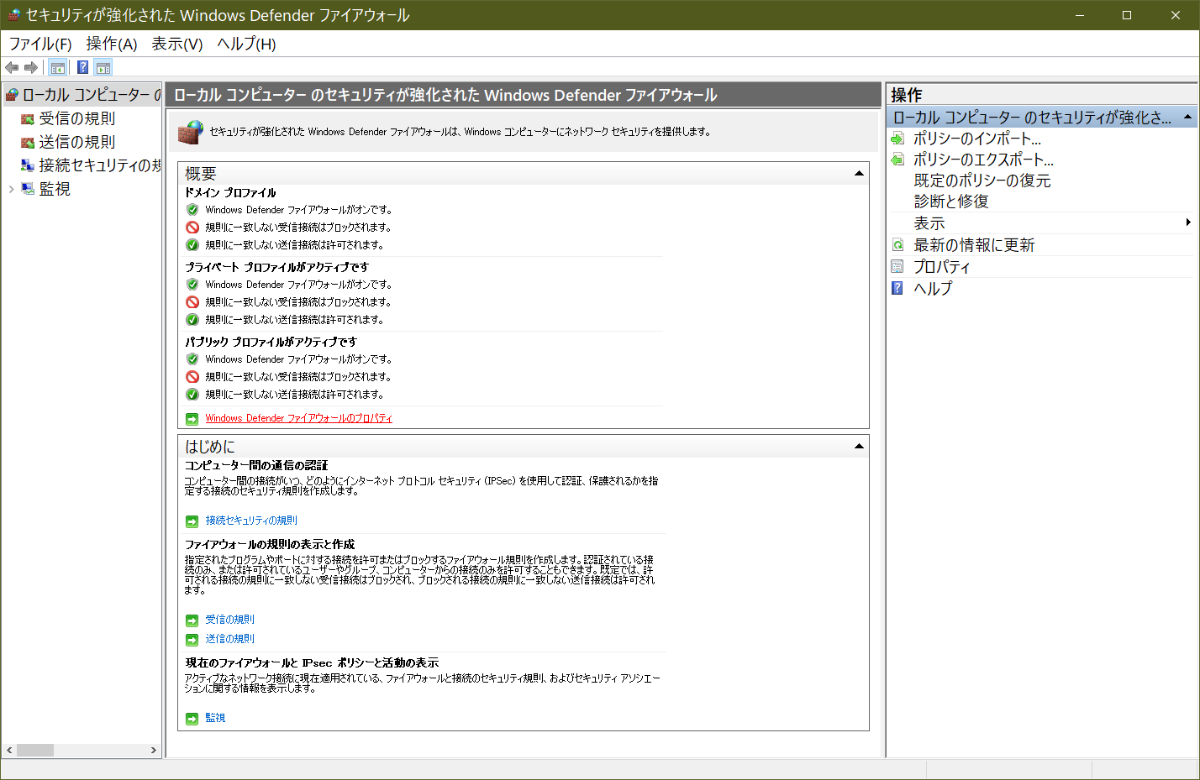Click the 最新の情報に更新 refresh icon
The width and height of the screenshot is (1200, 780).
(x=897, y=245)
